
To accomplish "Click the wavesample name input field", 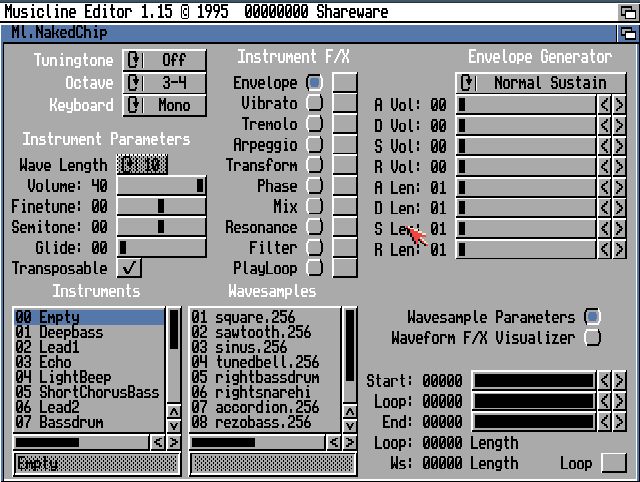I will [x=273, y=464].
